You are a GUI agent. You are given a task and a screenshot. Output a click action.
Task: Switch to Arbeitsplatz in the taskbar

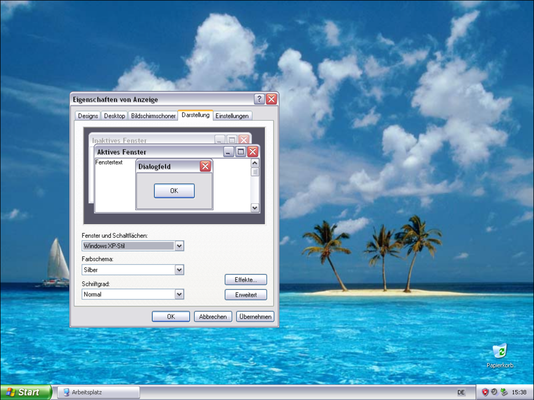click(98, 392)
